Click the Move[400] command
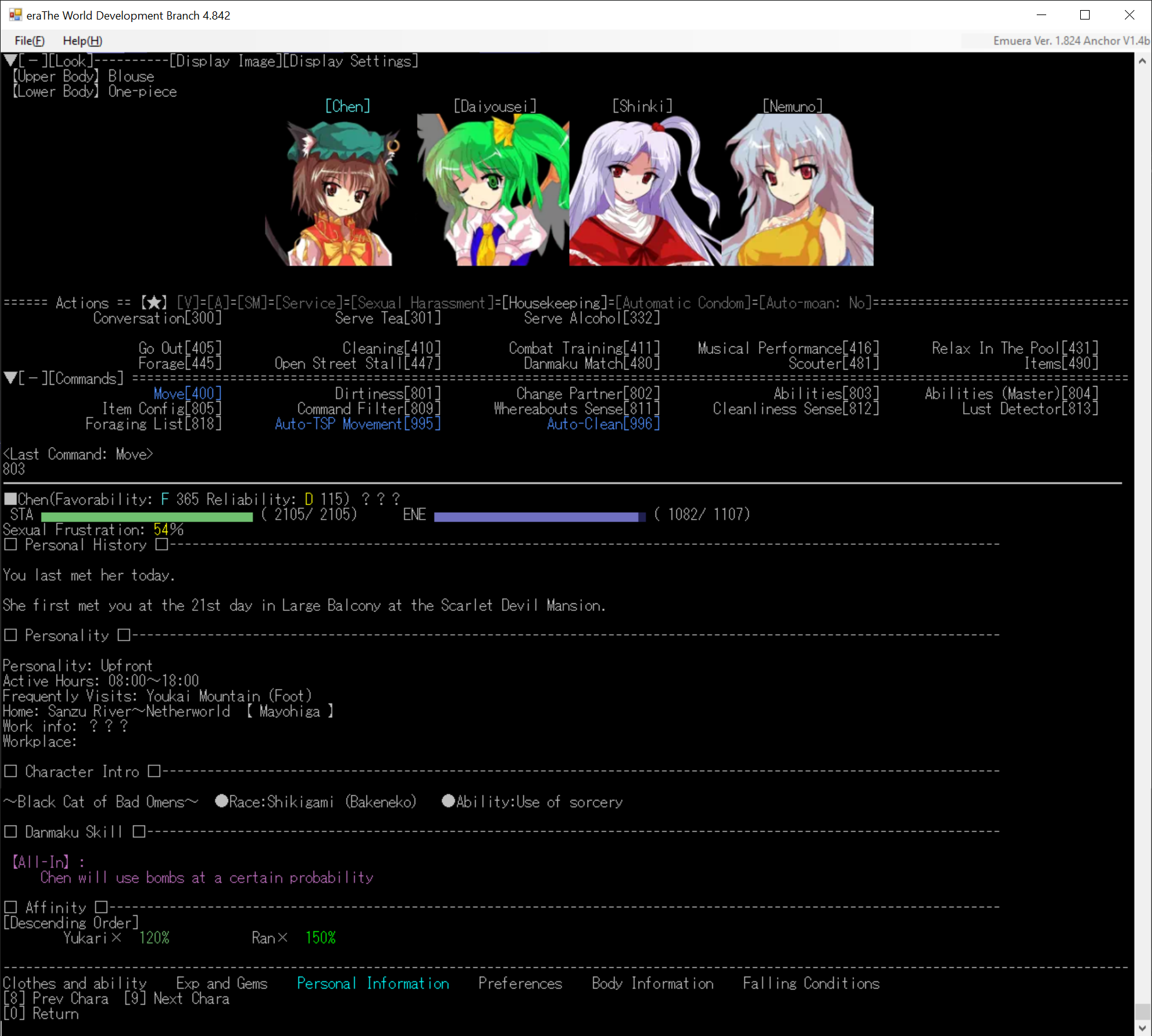1152x1036 pixels. 188,394
